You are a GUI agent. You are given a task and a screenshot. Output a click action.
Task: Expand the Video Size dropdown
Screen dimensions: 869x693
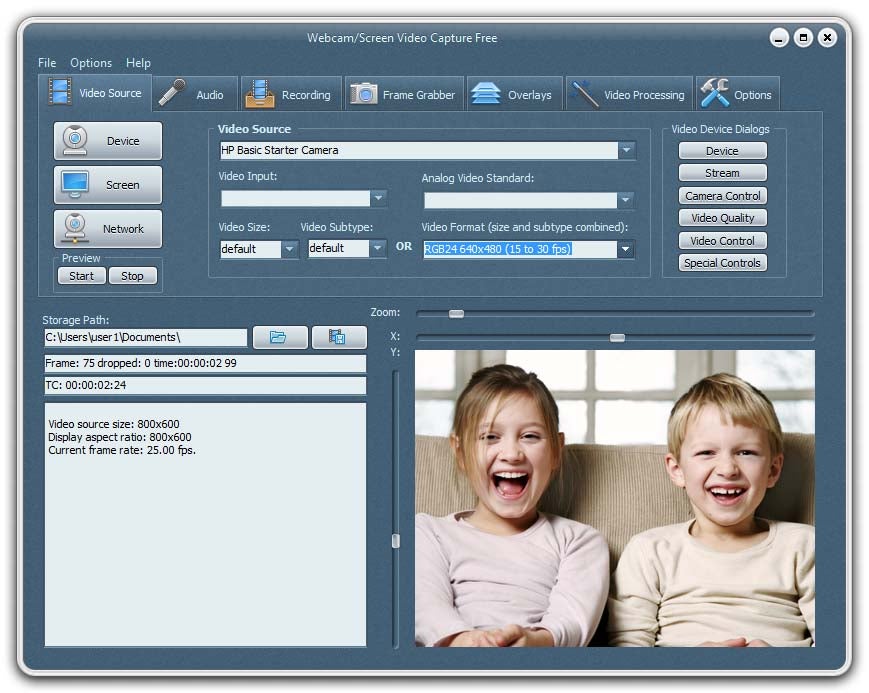coord(289,249)
